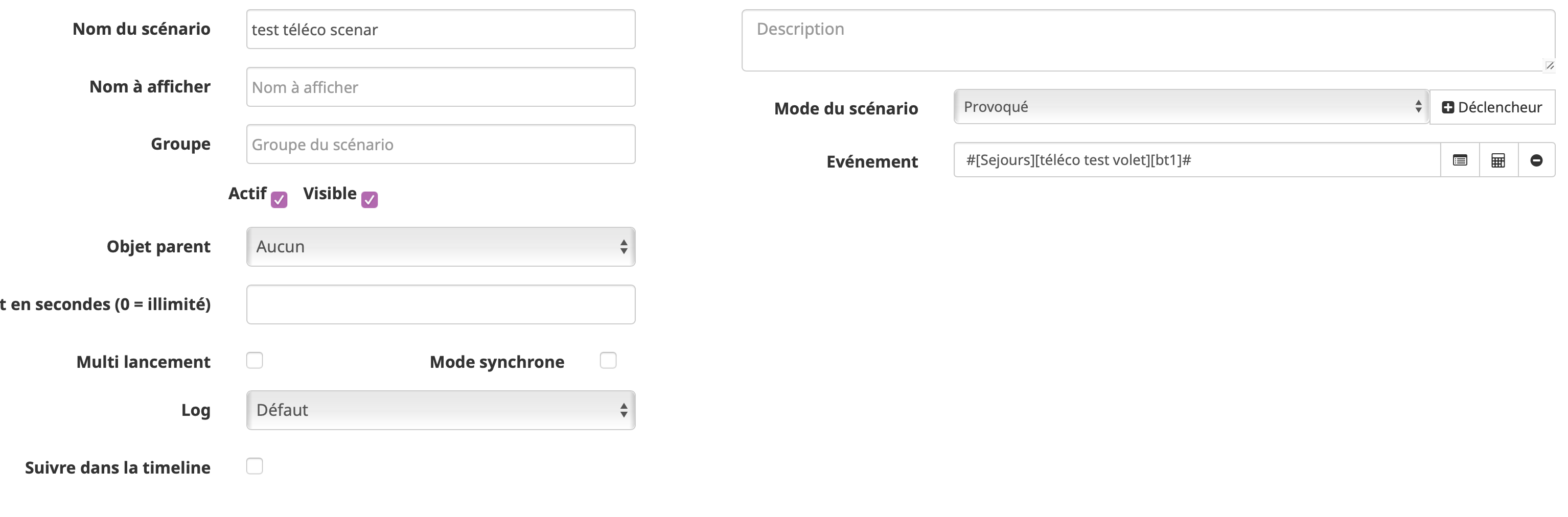Open the Mode du scénario dropdown
Viewport: 1568px width, 517px height.
tap(1191, 106)
